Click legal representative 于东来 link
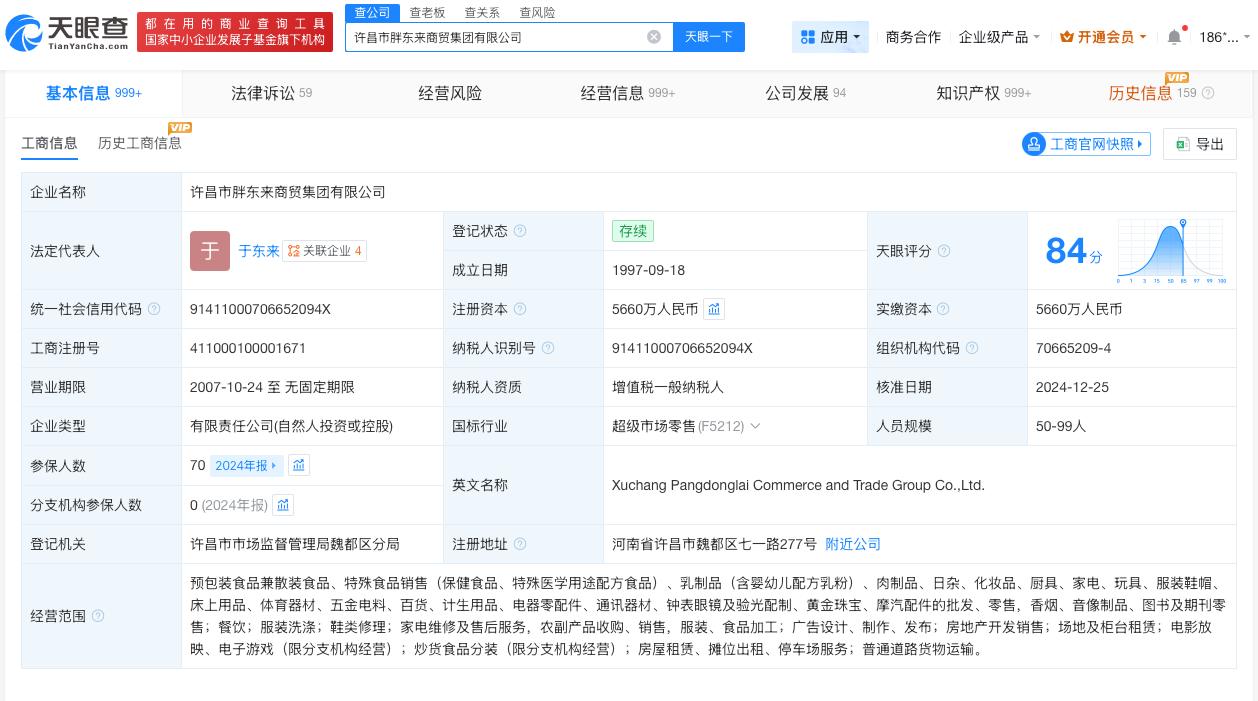Image resolution: width=1258 pixels, height=701 pixels. point(258,251)
